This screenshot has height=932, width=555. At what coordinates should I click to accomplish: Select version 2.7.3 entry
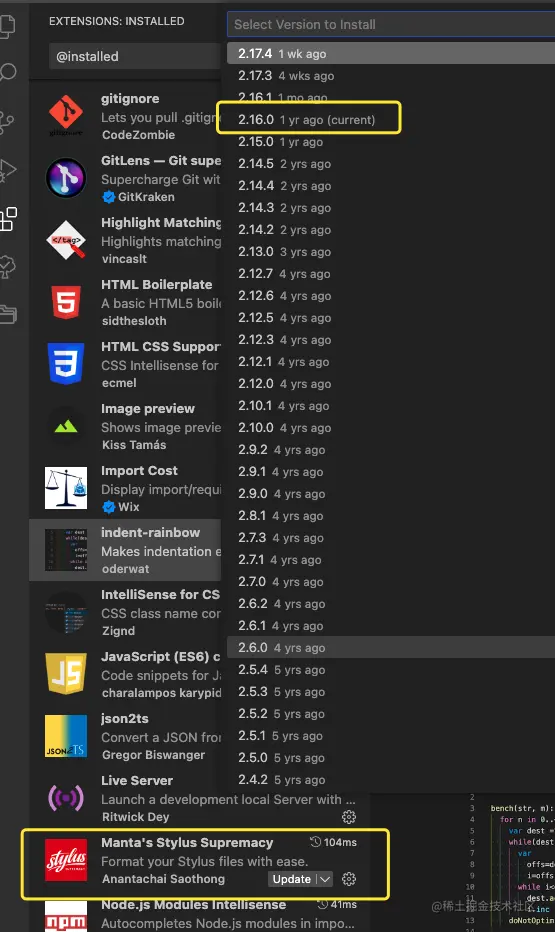click(391, 537)
